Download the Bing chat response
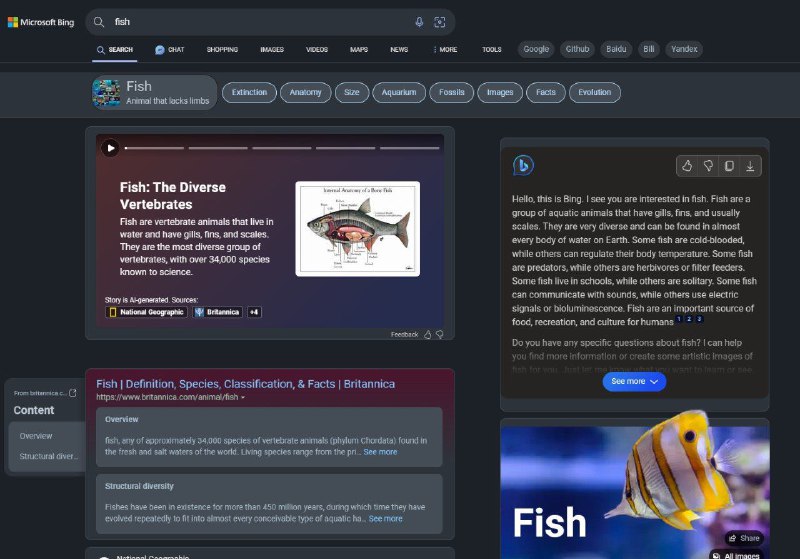The width and height of the screenshot is (800, 559). pyautogui.click(x=750, y=166)
